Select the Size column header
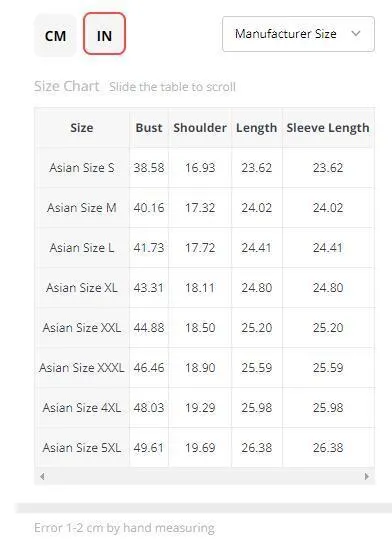 (x=82, y=128)
